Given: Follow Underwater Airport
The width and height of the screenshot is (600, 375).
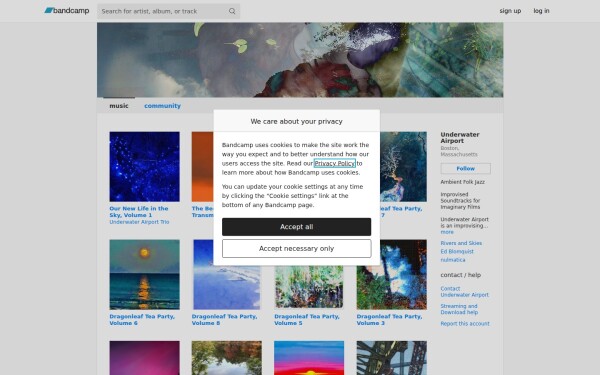Looking at the screenshot, I should (x=465, y=168).
